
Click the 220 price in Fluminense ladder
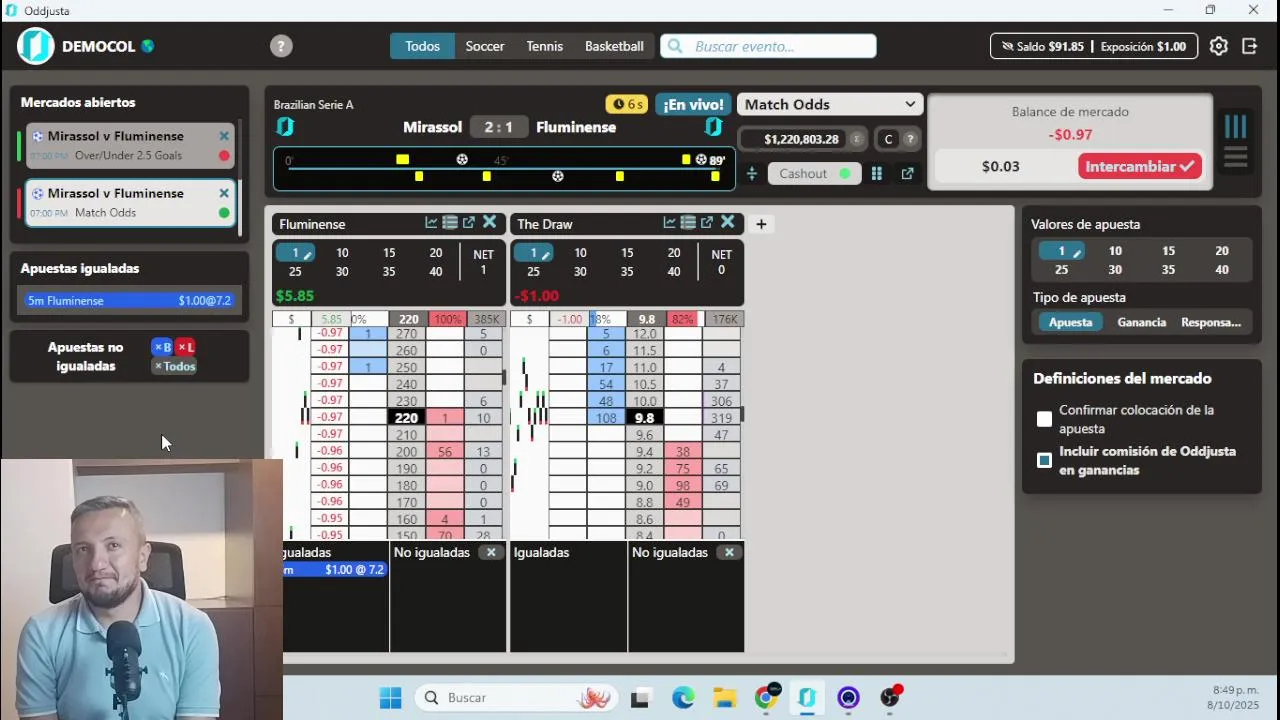point(406,418)
